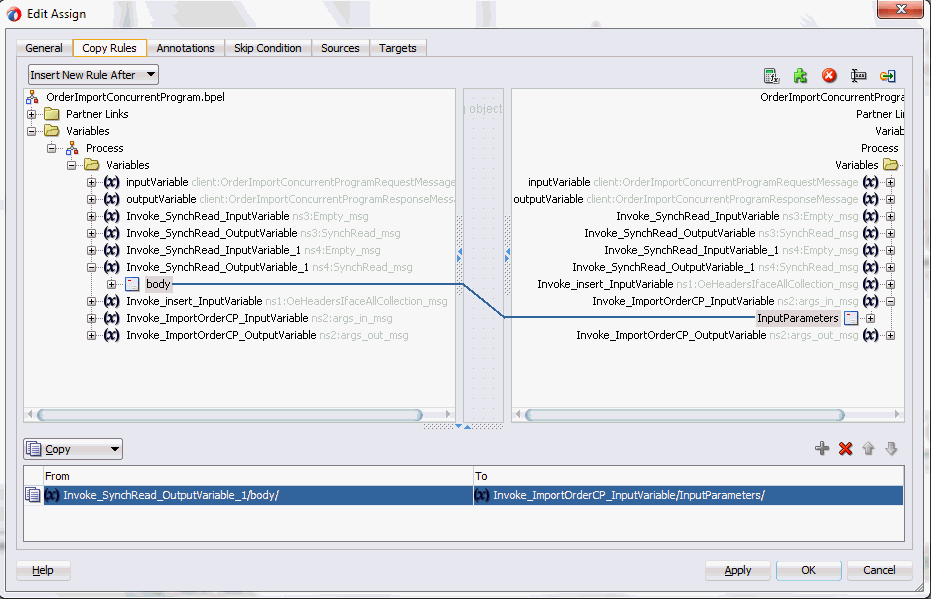Screen dimensions: 931x599
Task: Click variable icon of right Invoke_insert_InputVariable
Action: (x=870, y=284)
